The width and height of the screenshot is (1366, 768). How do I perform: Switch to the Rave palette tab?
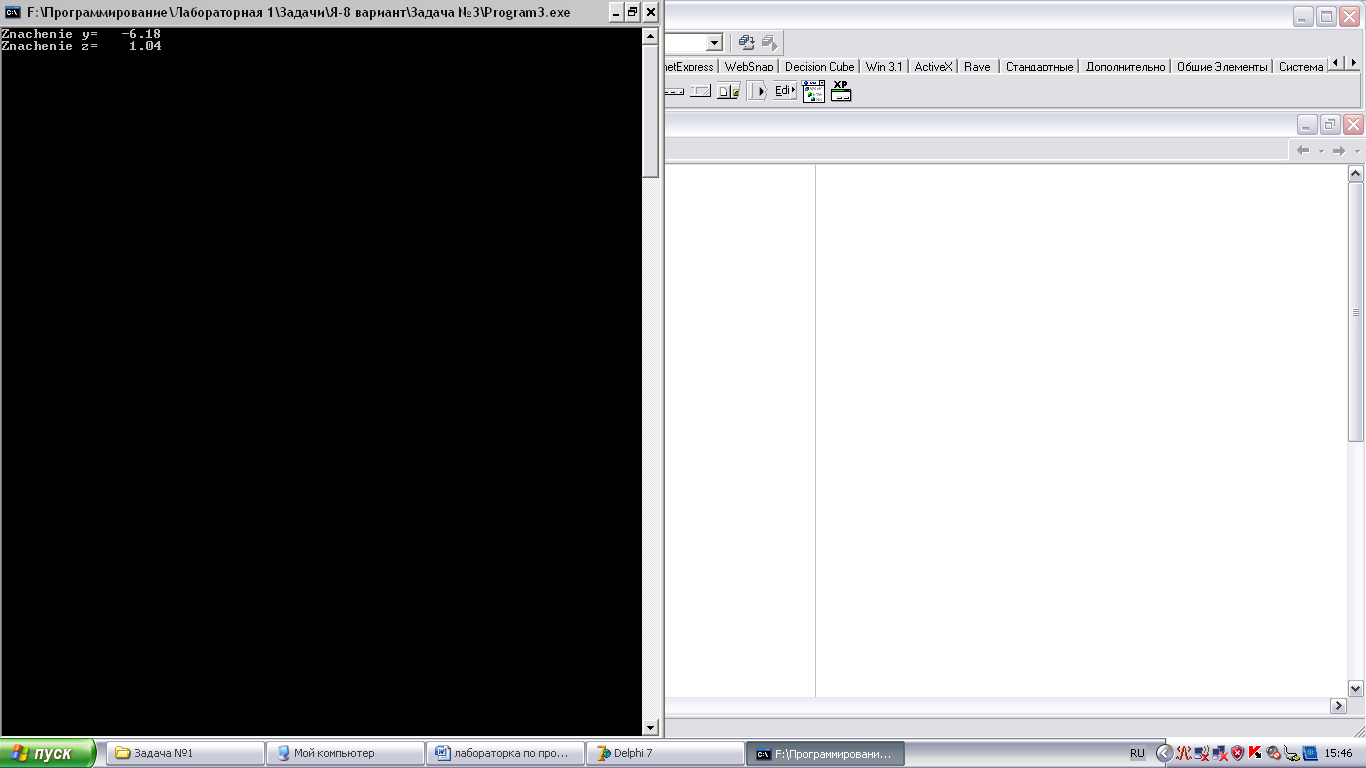(977, 66)
